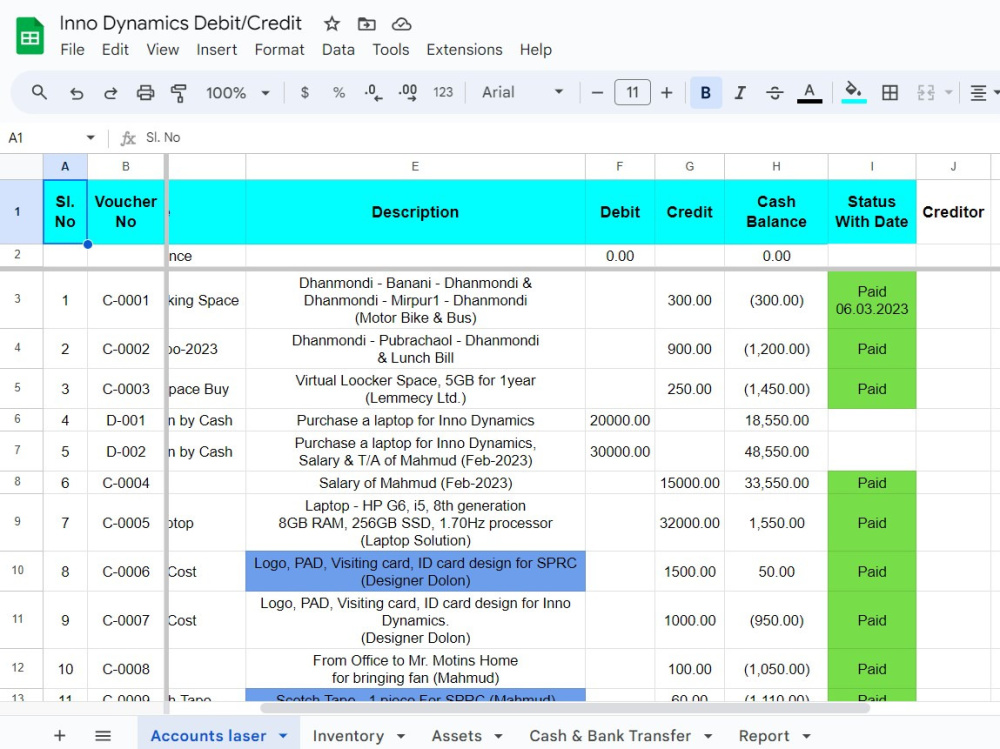Screen dimensions: 1000x749
Task: Toggle strikethrough formatting
Action: point(774,93)
